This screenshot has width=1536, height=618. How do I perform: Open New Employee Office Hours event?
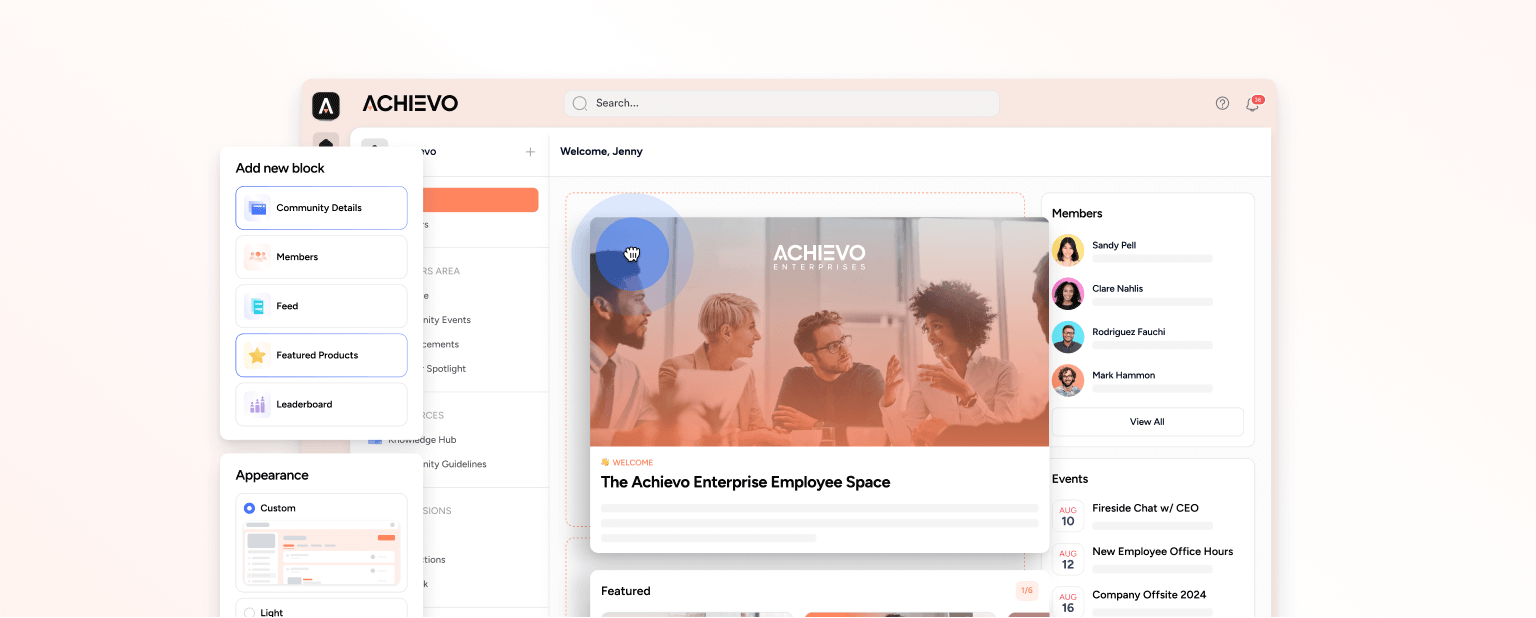click(1163, 552)
